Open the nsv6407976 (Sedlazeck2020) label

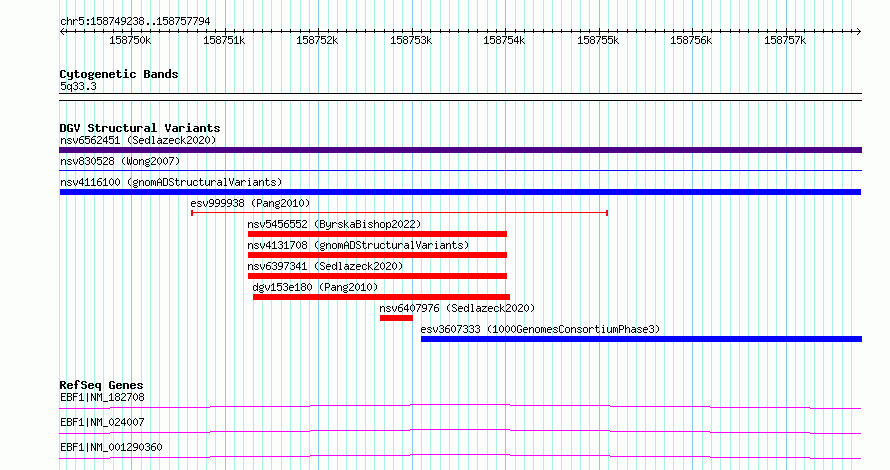(457, 308)
